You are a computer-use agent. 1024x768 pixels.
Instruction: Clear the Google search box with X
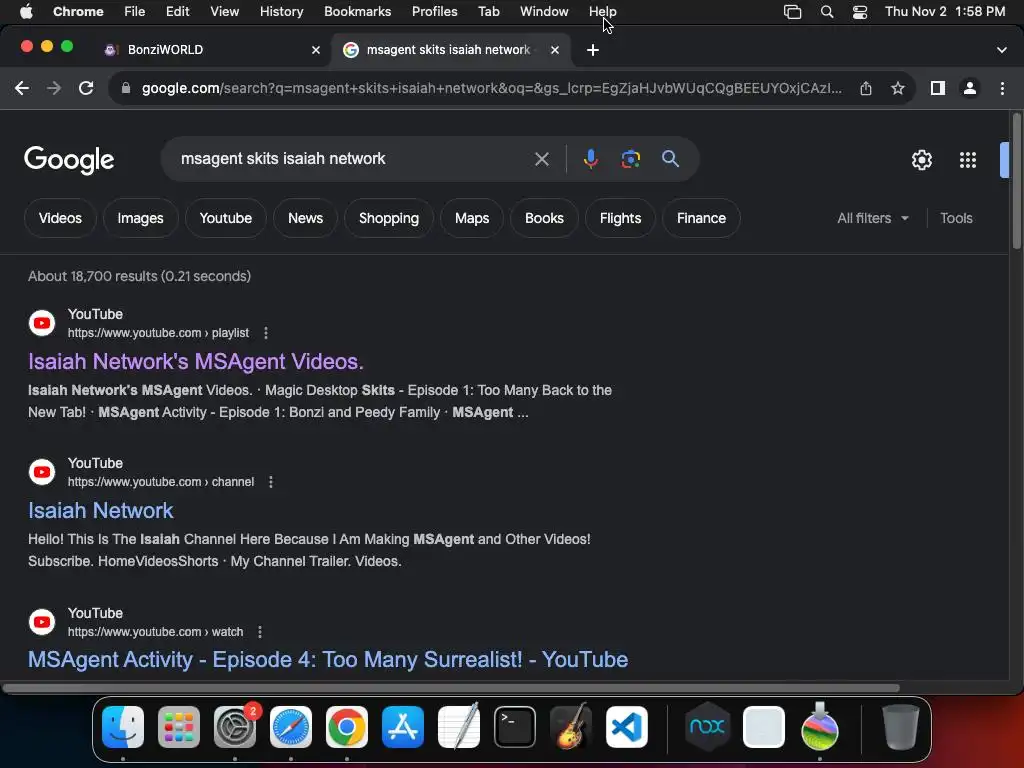point(541,159)
